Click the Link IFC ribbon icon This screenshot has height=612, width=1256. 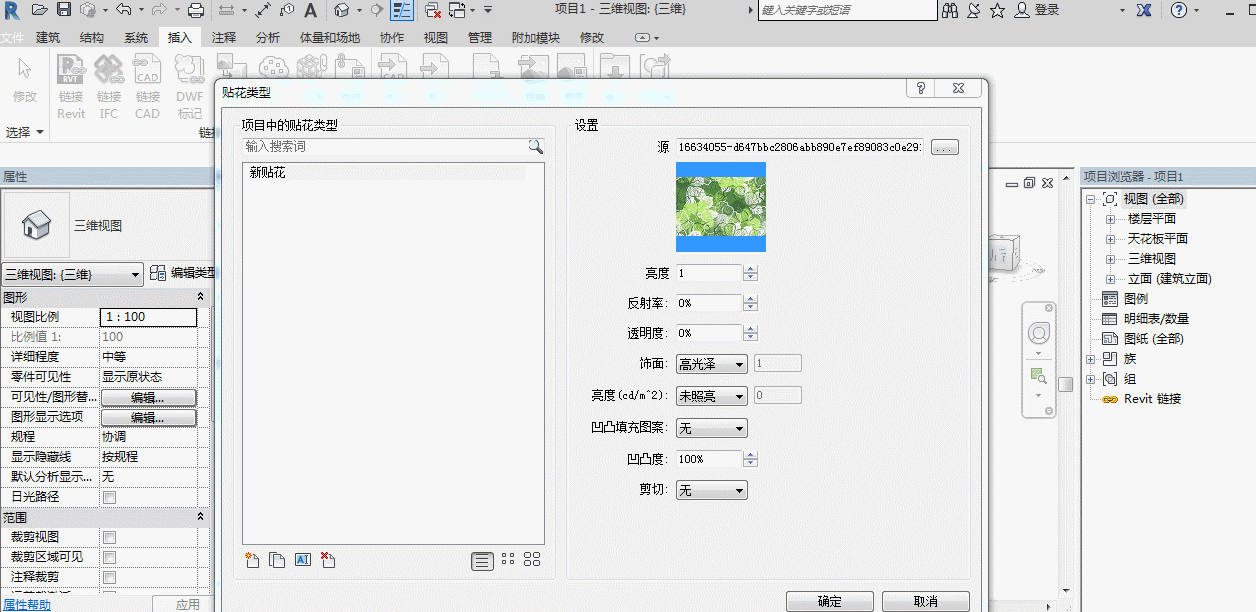coord(109,87)
